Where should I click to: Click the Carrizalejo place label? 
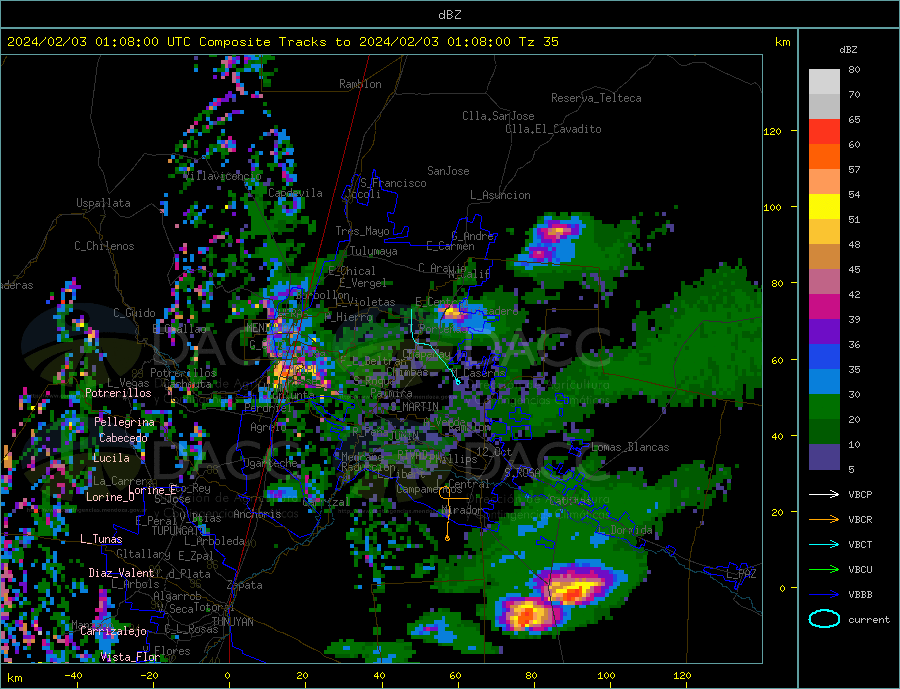[113, 631]
